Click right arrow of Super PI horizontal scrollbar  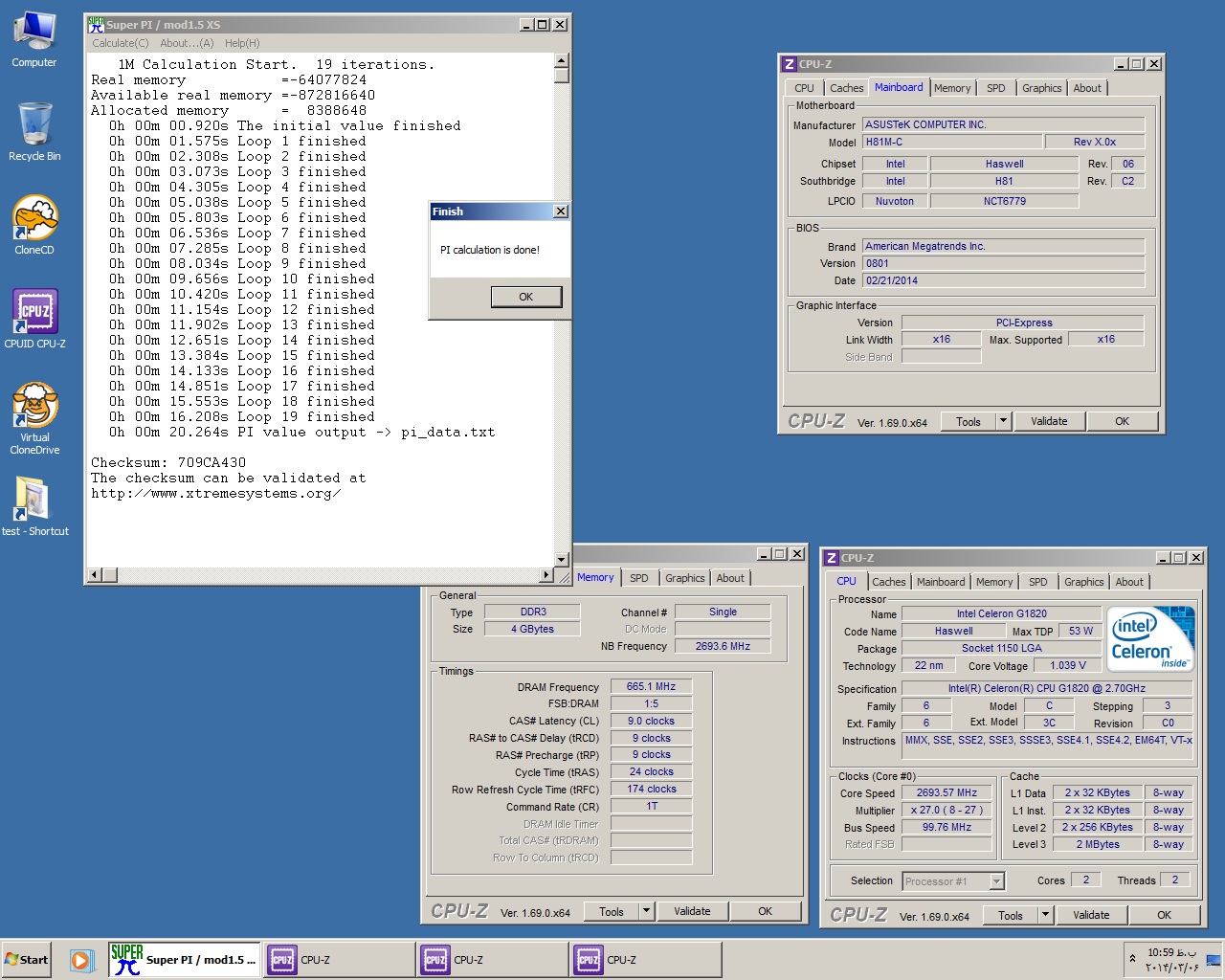point(546,575)
